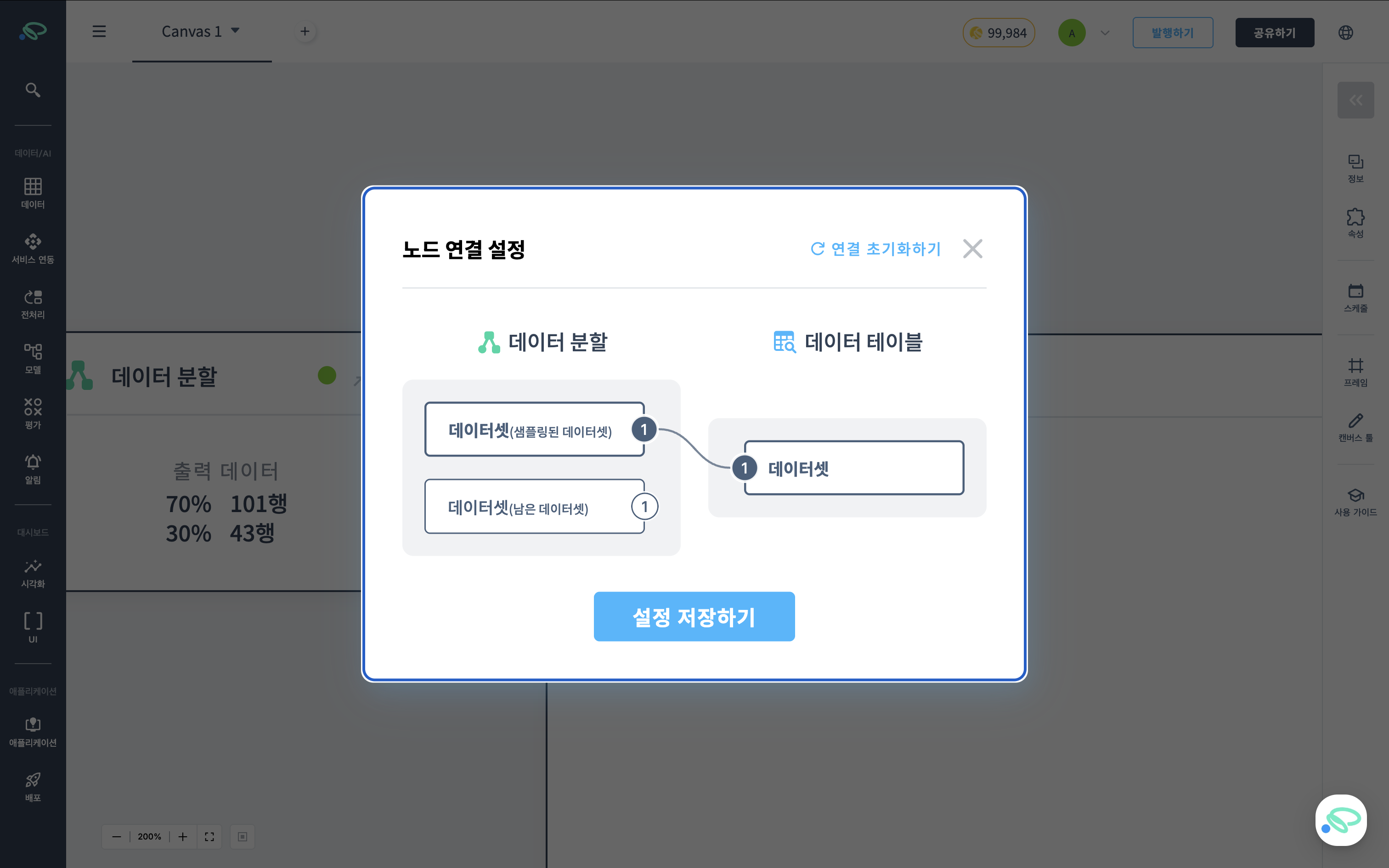The height and width of the screenshot is (868, 1389).
Task: Toggle the minimap button next to zoom controls
Action: pos(242,836)
